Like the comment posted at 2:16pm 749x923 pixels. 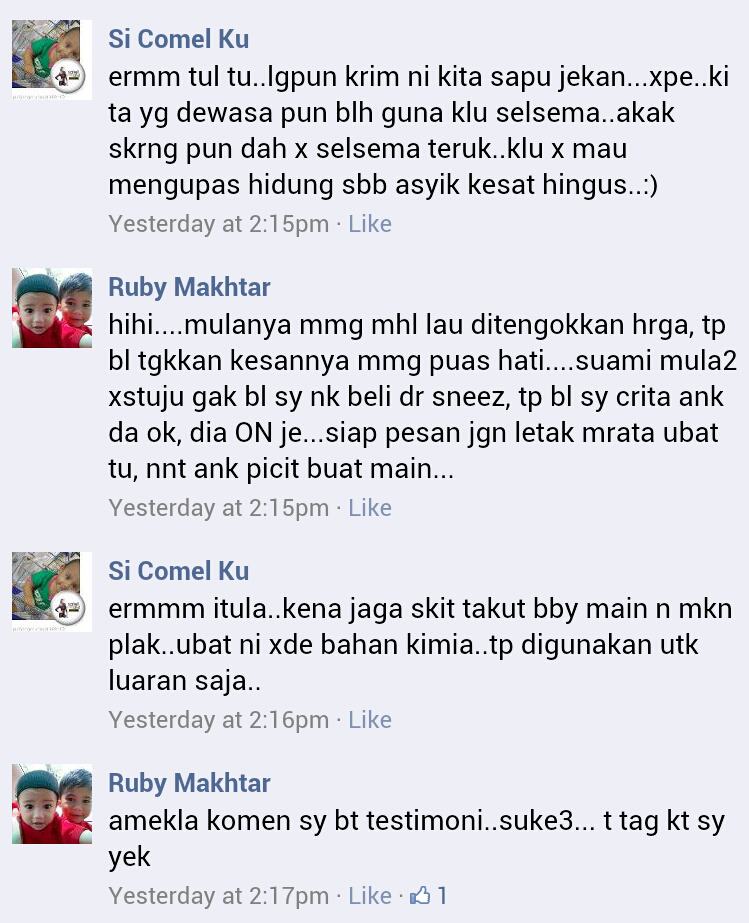(370, 719)
